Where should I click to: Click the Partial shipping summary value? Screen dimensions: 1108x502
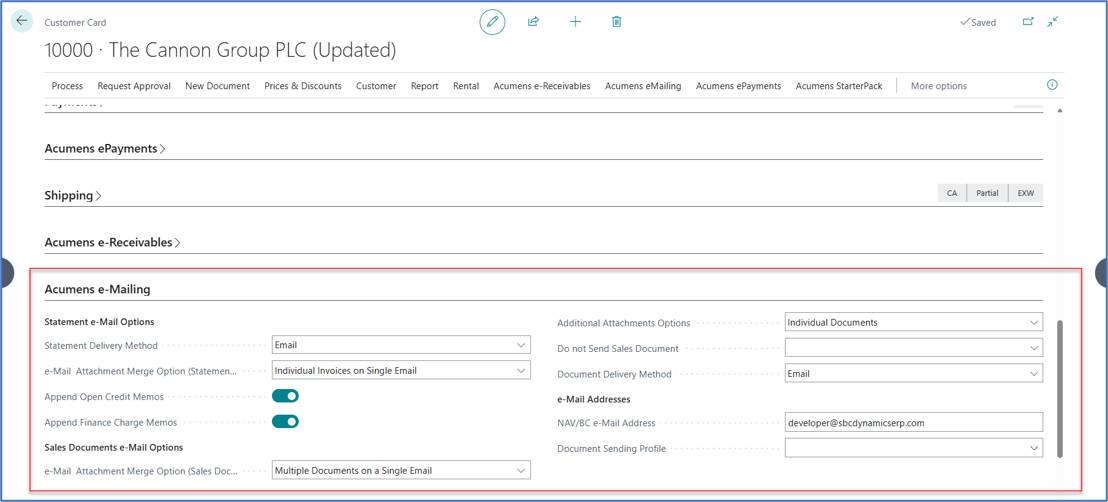(x=987, y=193)
